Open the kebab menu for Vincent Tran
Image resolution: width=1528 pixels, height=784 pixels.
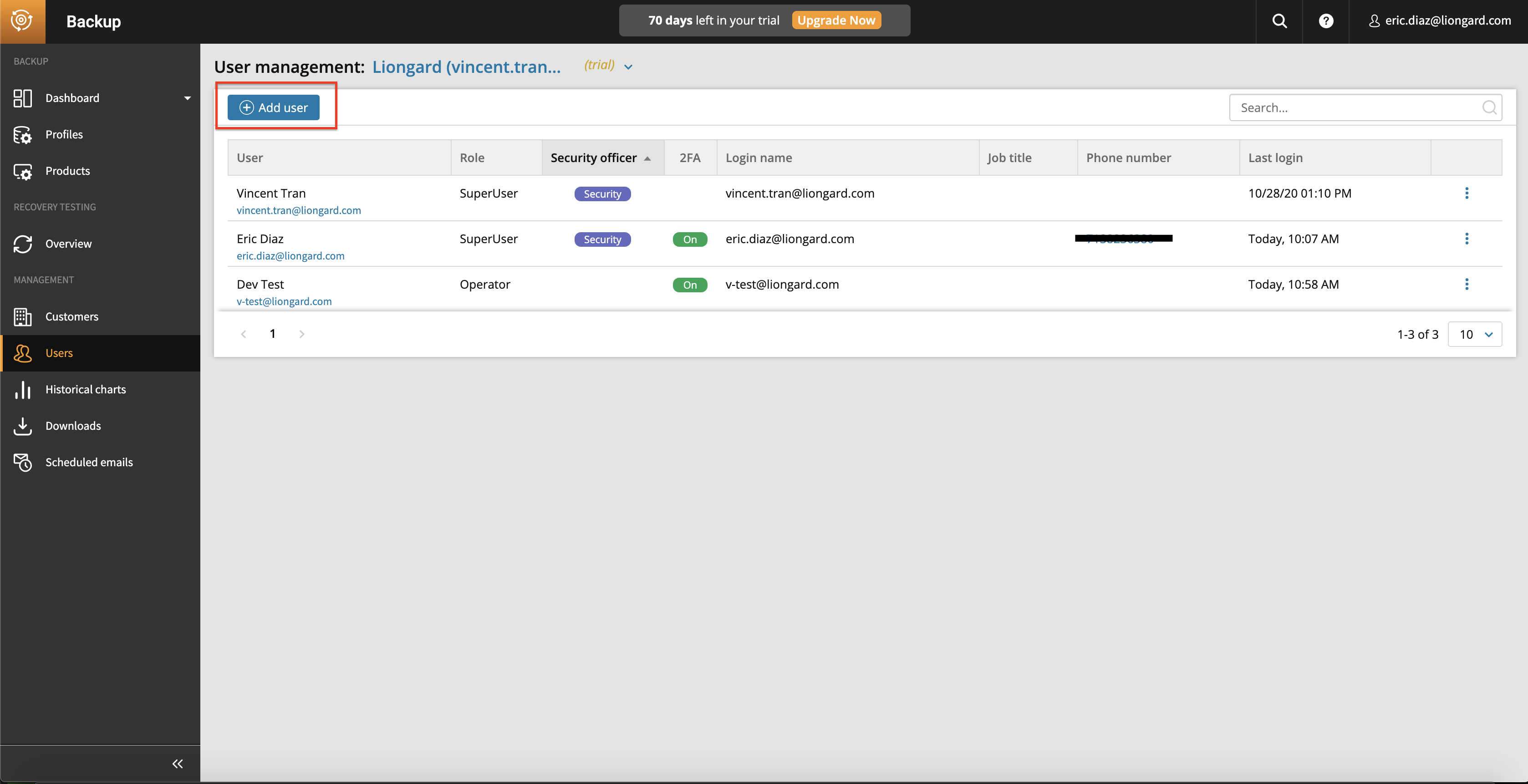1467,193
